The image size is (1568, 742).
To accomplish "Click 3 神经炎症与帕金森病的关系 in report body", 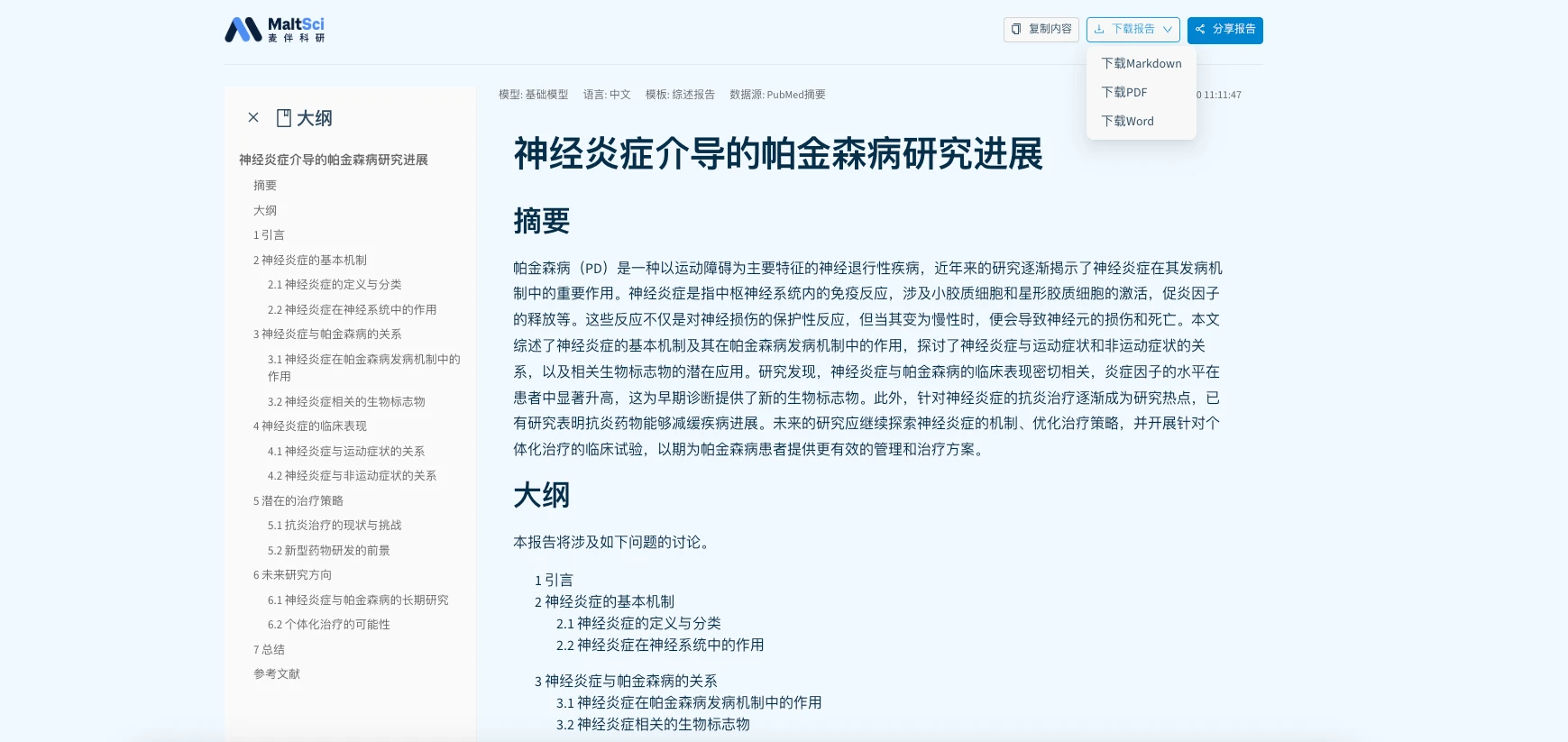I will [626, 681].
